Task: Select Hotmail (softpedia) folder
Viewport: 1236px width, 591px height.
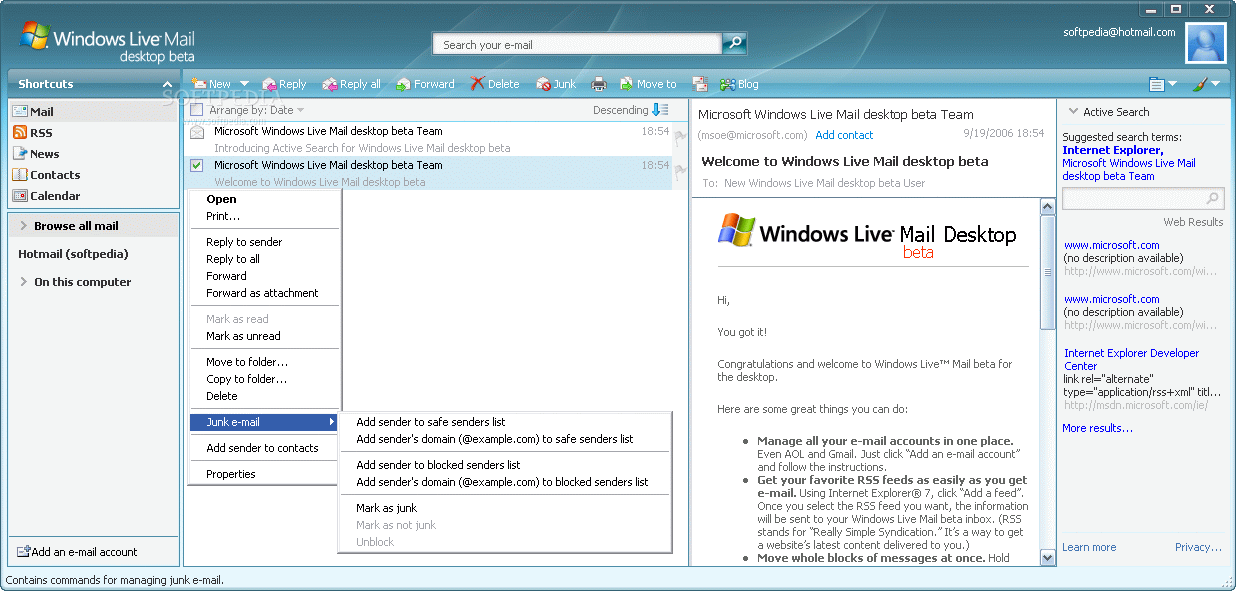Action: (73, 254)
